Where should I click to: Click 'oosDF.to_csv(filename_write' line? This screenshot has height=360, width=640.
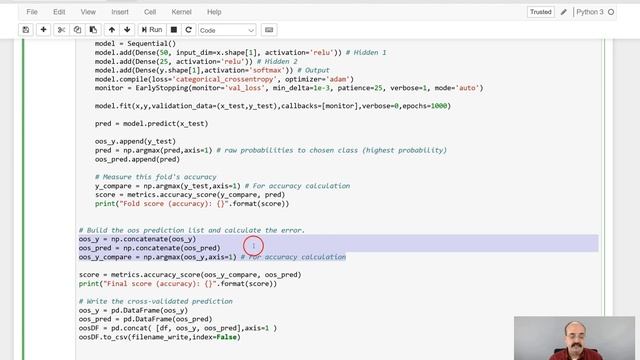click(x=160, y=337)
